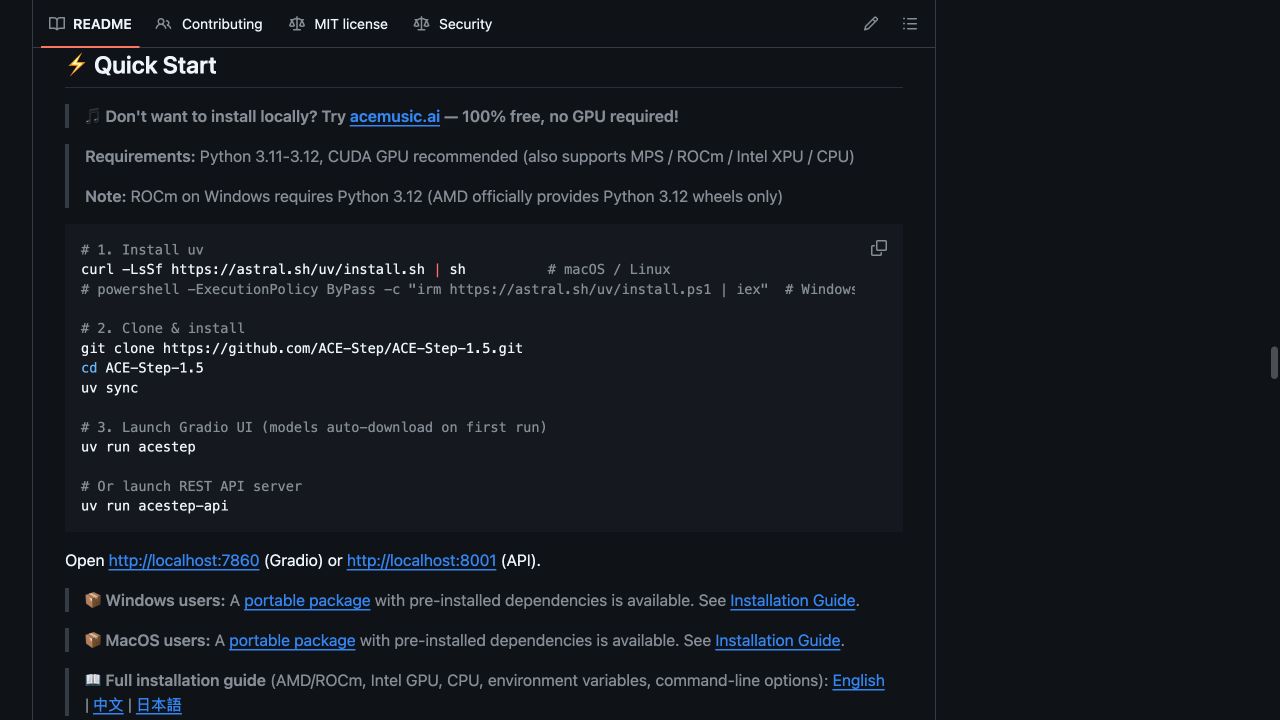
Task: Open Installation Guide link for Windows users
Action: click(792, 601)
